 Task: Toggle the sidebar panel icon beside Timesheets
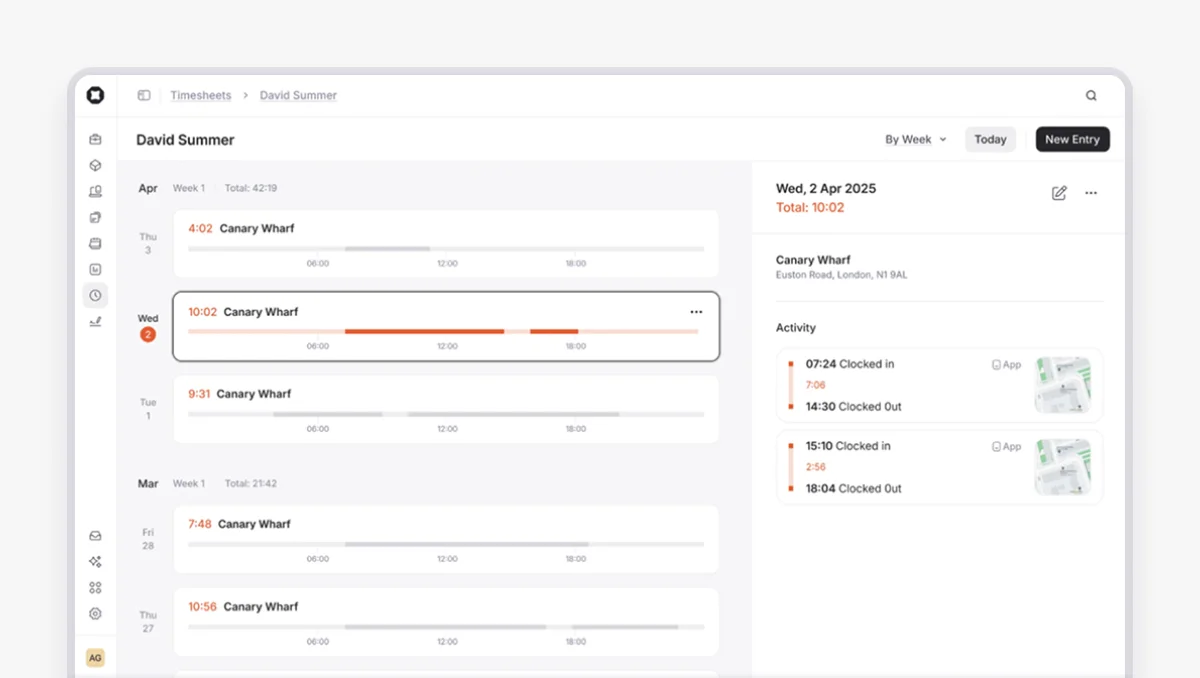(144, 96)
